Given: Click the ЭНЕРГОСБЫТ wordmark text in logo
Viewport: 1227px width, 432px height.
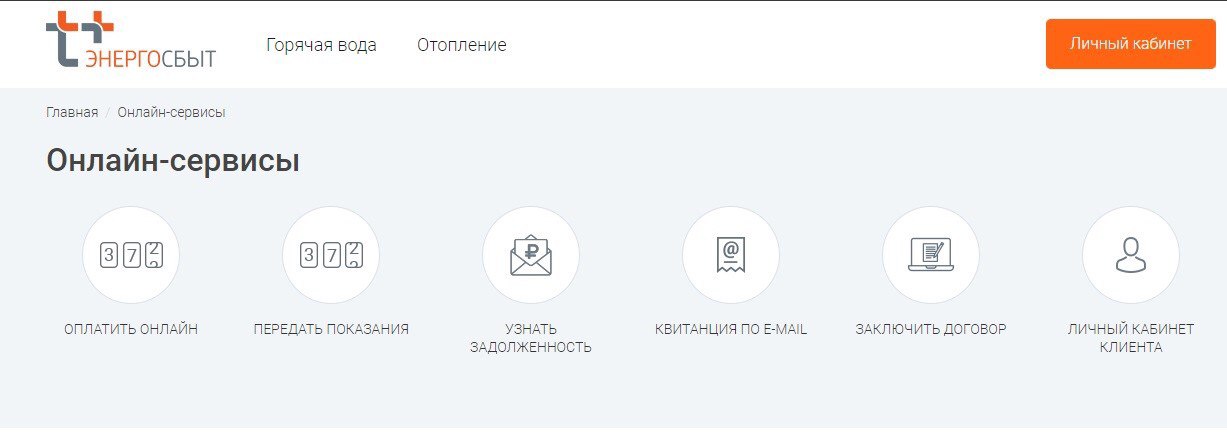Looking at the screenshot, I should 150,57.
